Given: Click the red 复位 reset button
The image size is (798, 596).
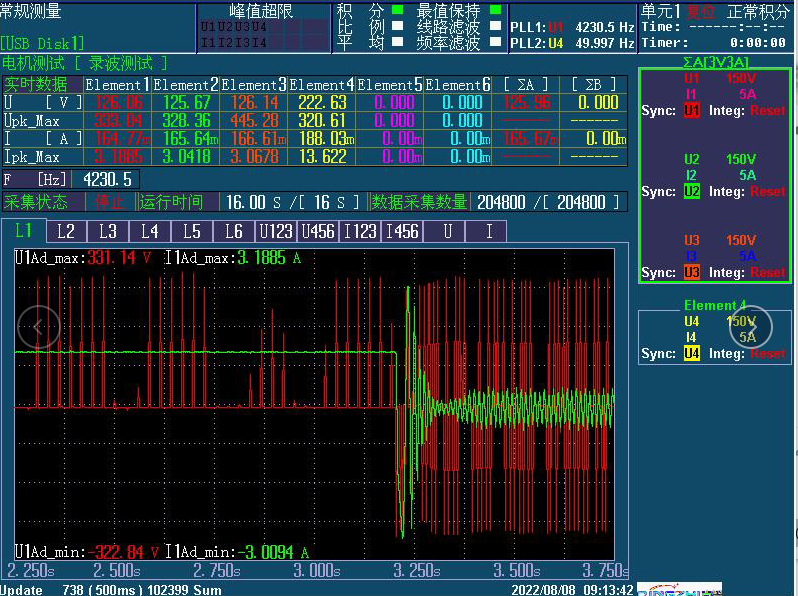Looking at the screenshot, I should coord(701,11).
